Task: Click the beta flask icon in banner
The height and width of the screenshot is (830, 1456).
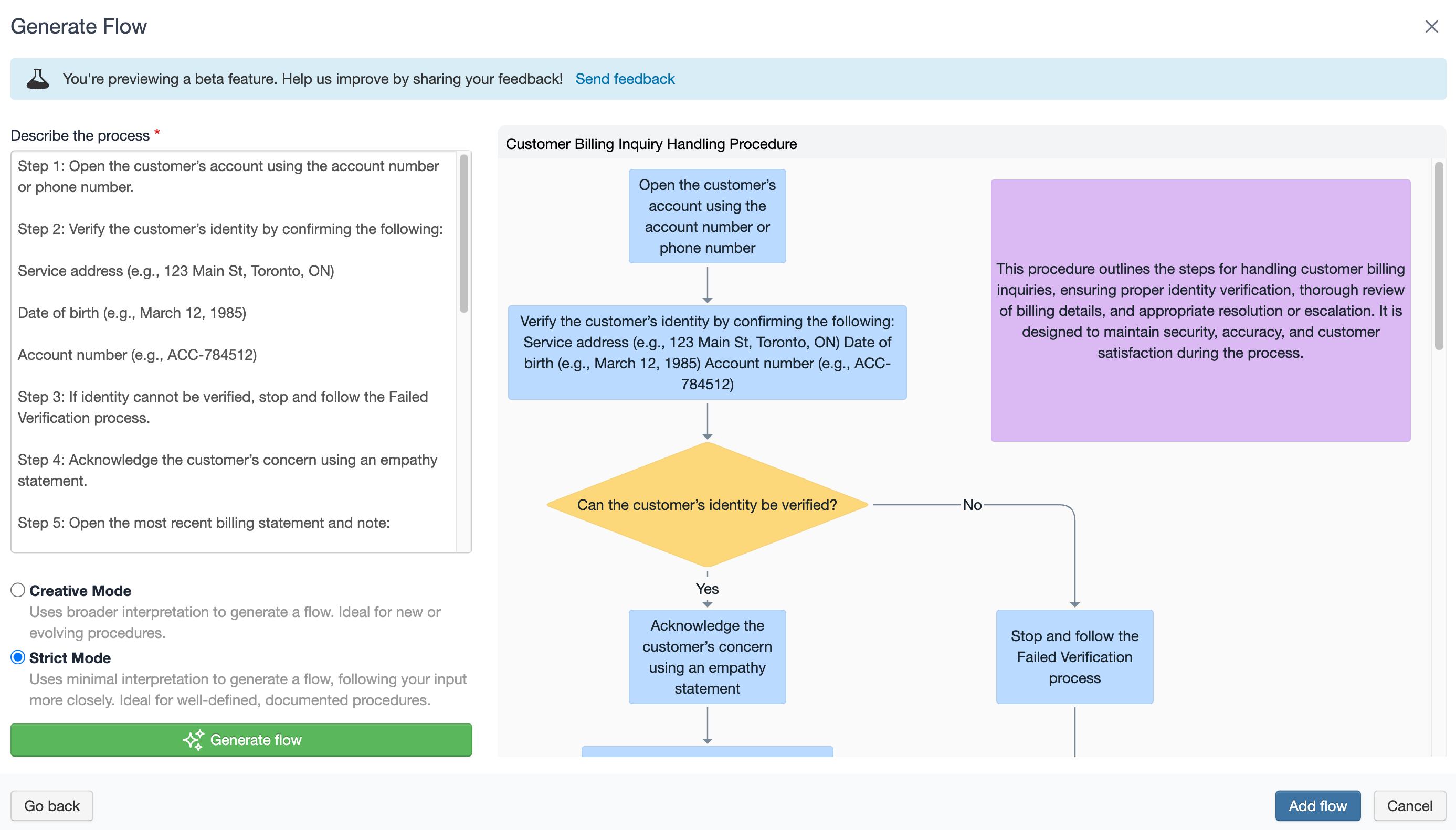Action: coord(38,79)
